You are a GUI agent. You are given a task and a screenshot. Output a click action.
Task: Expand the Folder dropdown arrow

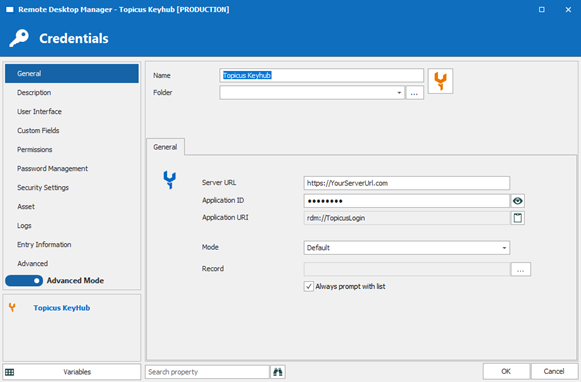(x=399, y=93)
